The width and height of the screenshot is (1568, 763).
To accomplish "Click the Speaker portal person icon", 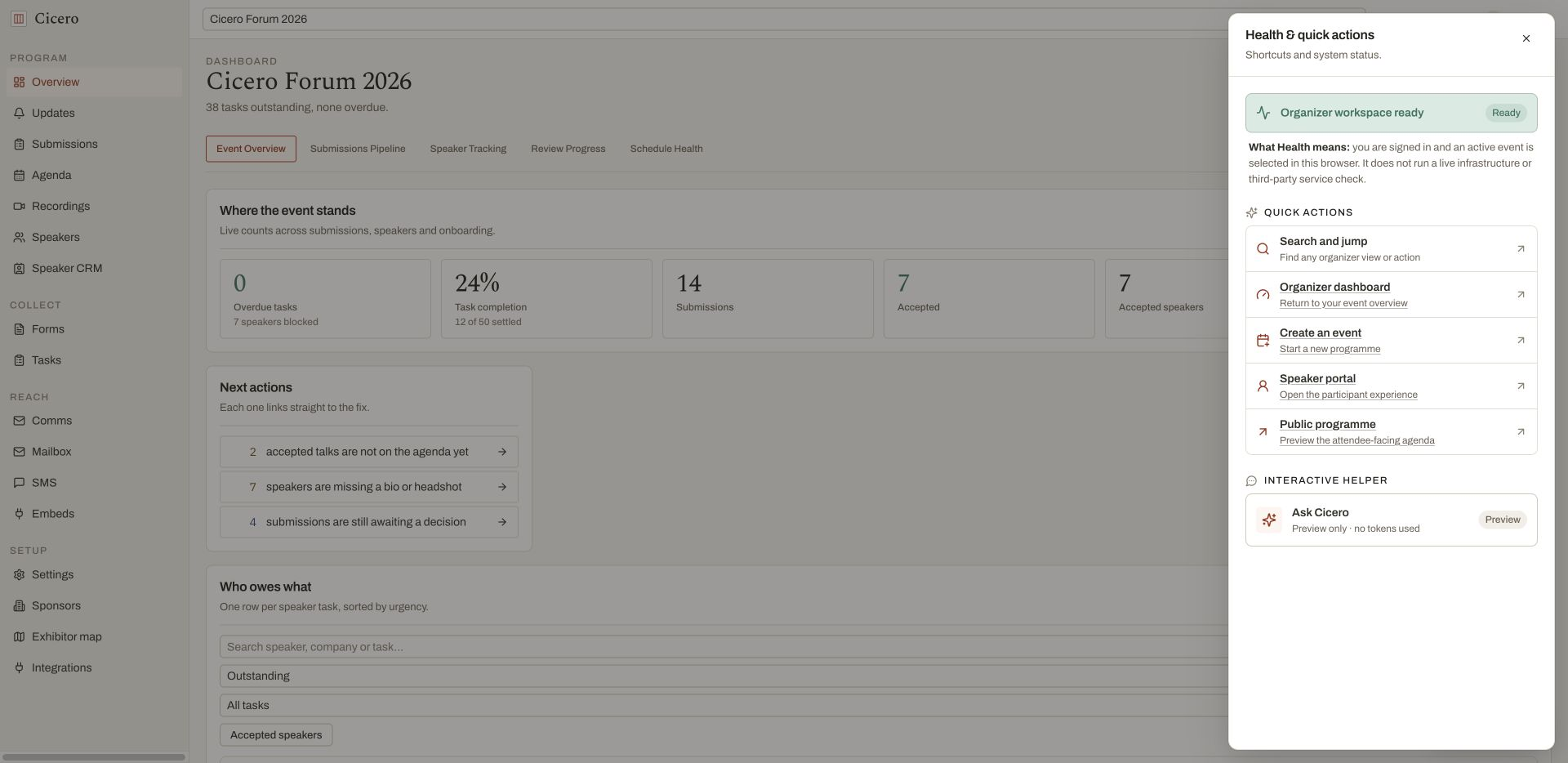I will pyautogui.click(x=1263, y=386).
